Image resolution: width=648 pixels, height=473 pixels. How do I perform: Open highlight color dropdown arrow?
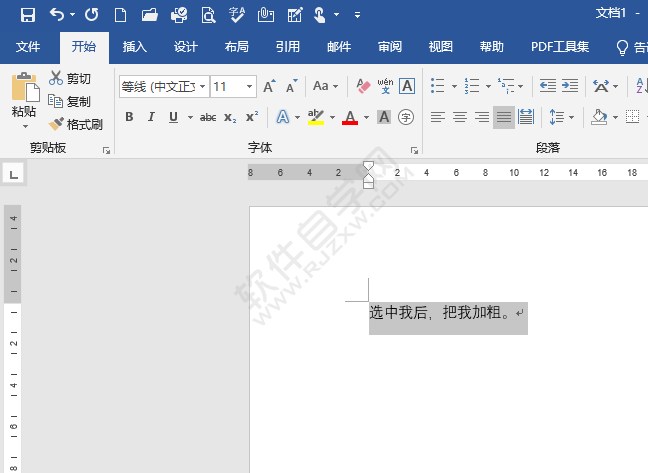[332, 117]
